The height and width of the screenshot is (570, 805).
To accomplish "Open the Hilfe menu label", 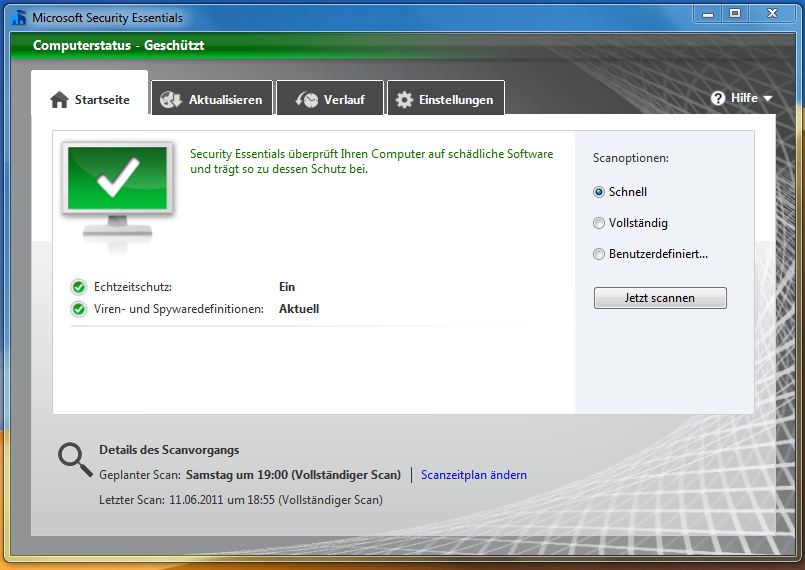I will pyautogui.click(x=744, y=98).
